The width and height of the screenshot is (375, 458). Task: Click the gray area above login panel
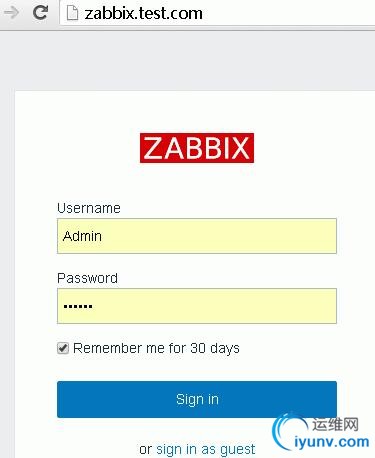click(x=187, y=60)
